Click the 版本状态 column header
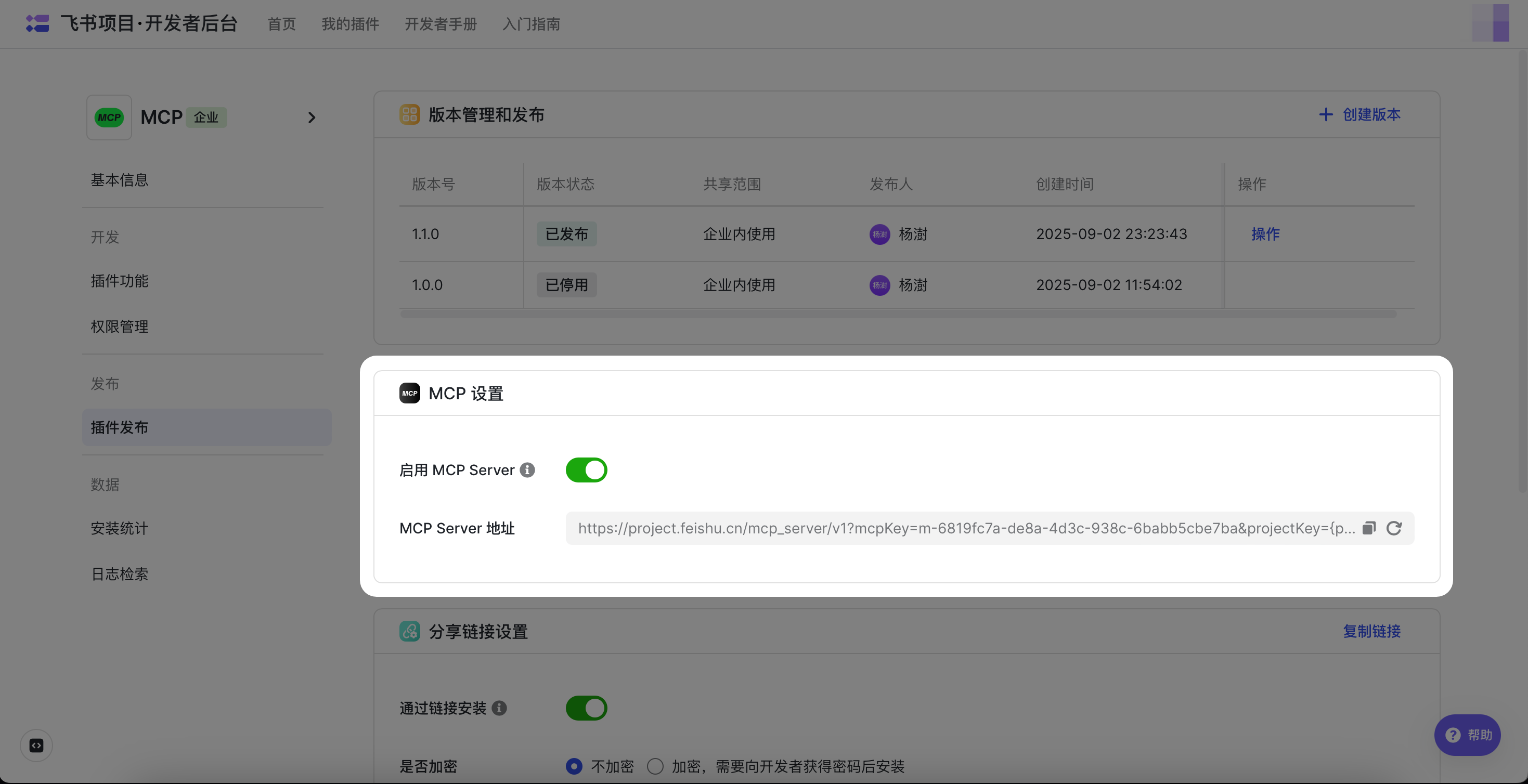Screen dimensions: 1528x784 tap(565, 185)
